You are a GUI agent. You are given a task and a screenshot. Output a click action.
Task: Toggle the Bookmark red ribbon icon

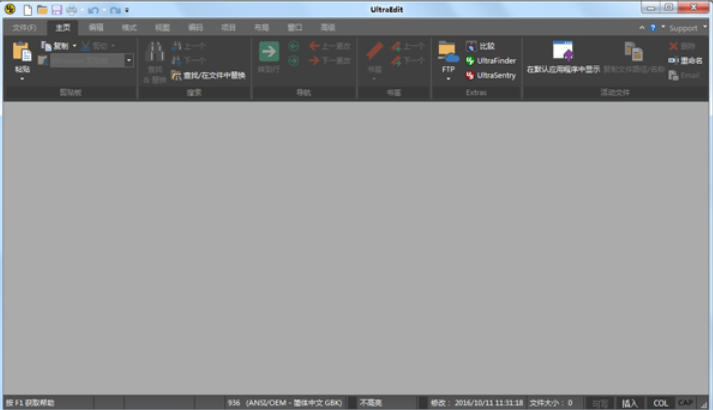(x=374, y=51)
